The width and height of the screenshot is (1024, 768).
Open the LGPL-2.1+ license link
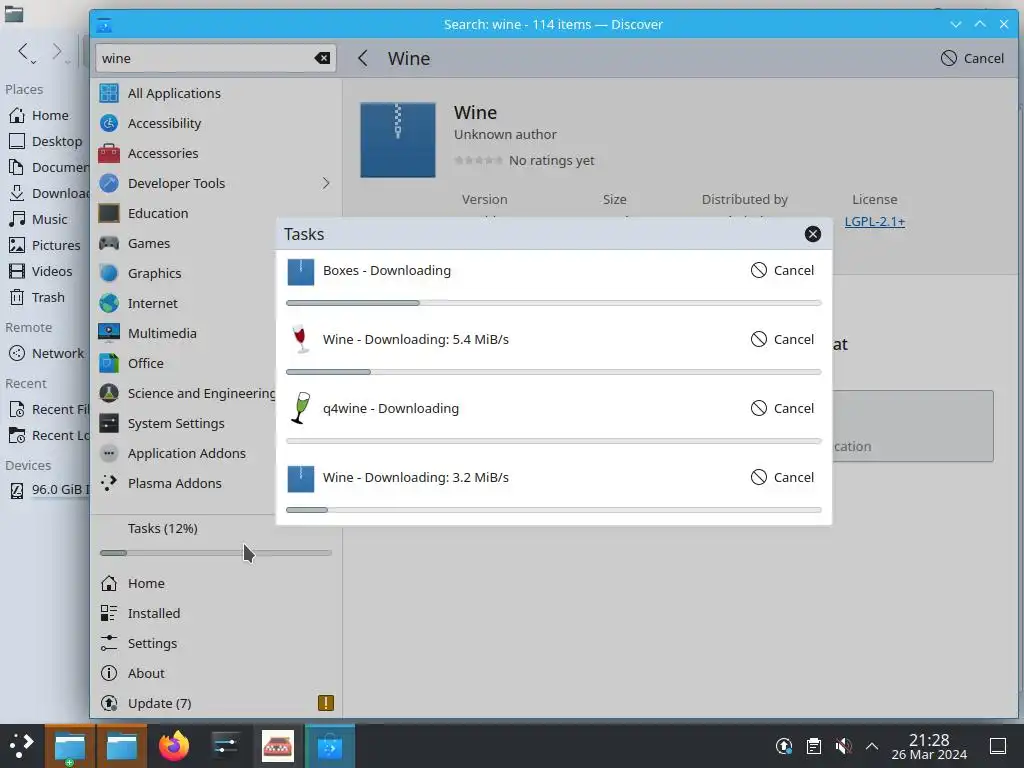874,221
